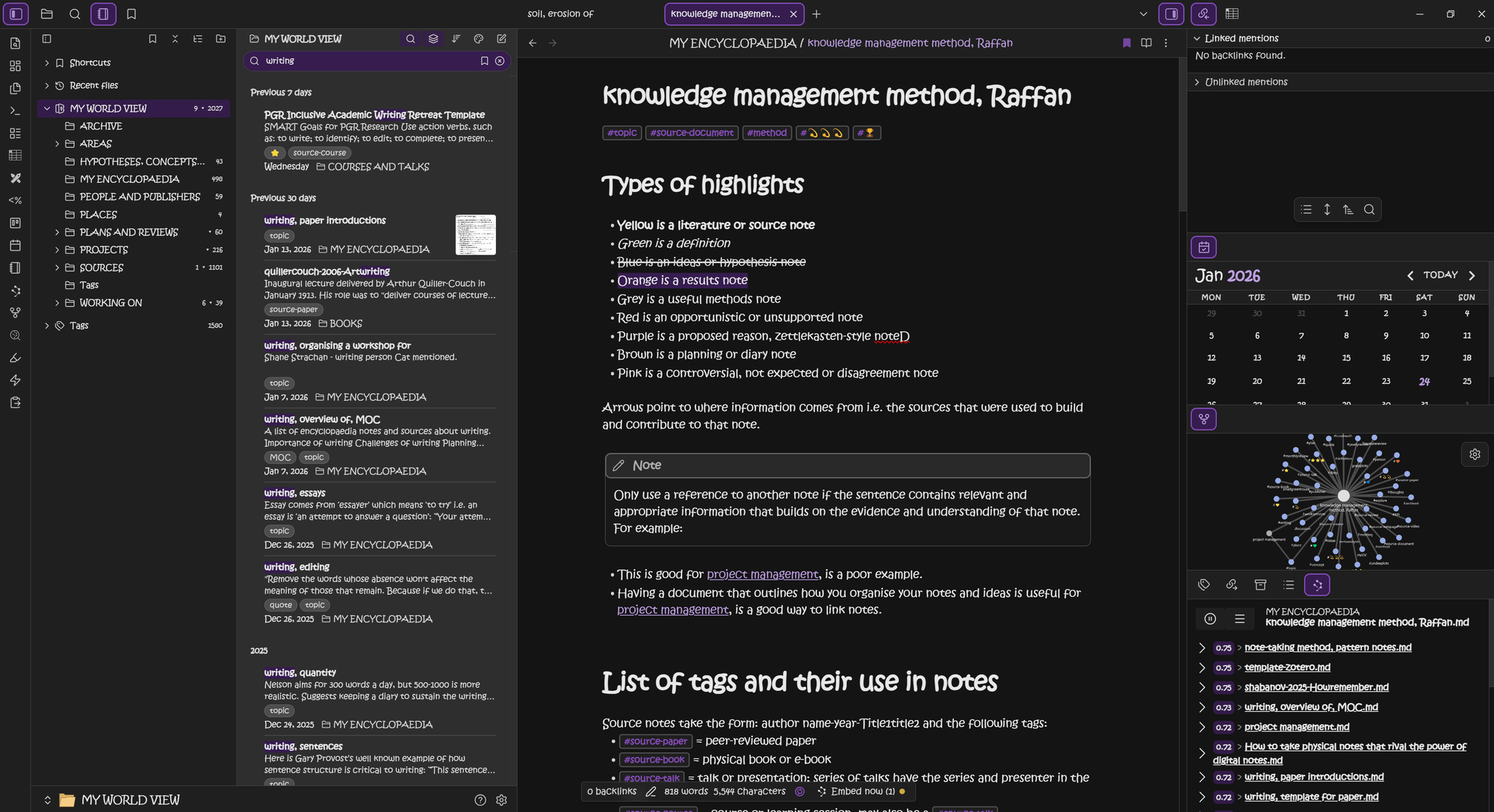Open the calendar panel icon
Viewport: 1494px width, 812px height.
1203,247
